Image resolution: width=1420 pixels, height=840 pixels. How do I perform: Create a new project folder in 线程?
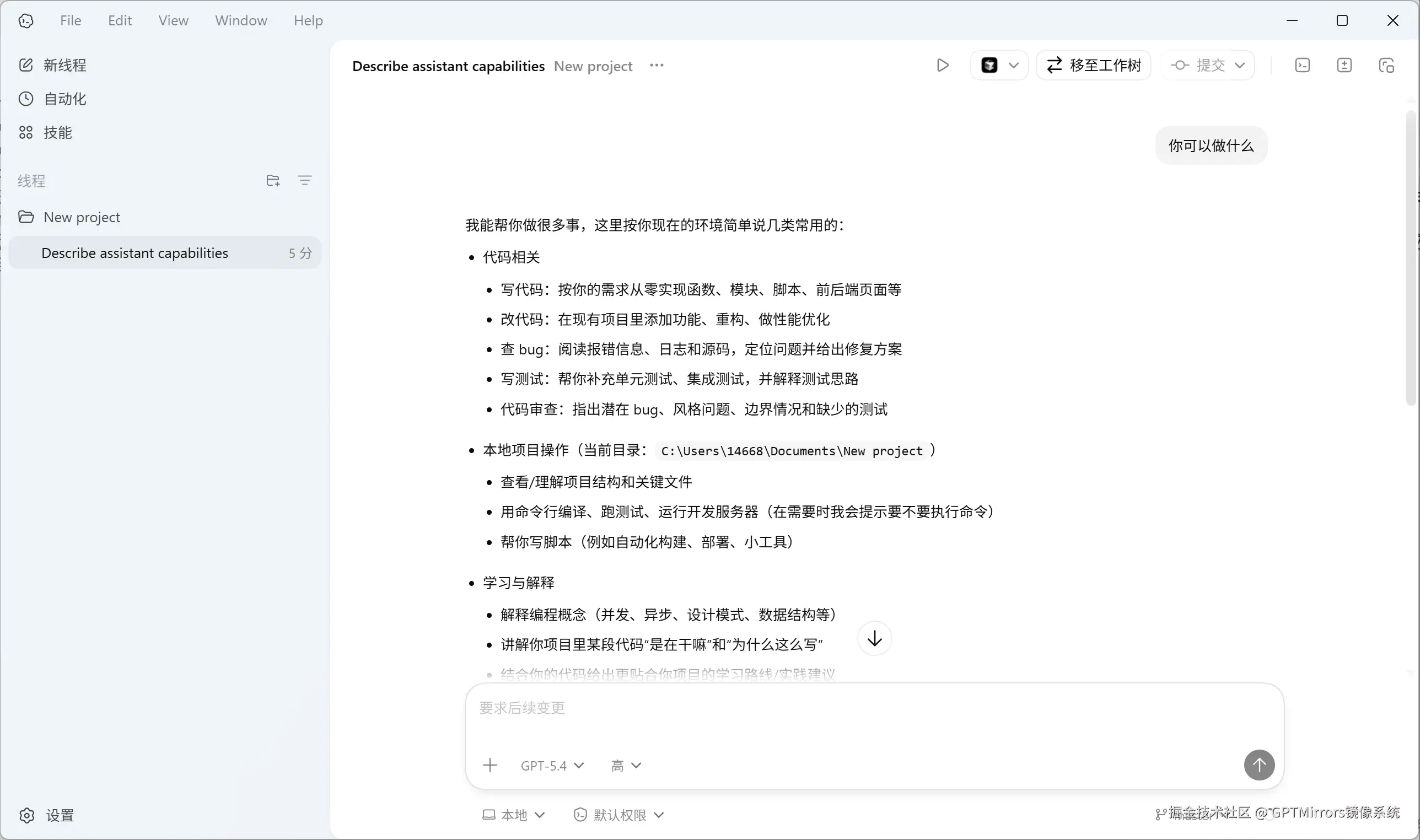(x=272, y=180)
